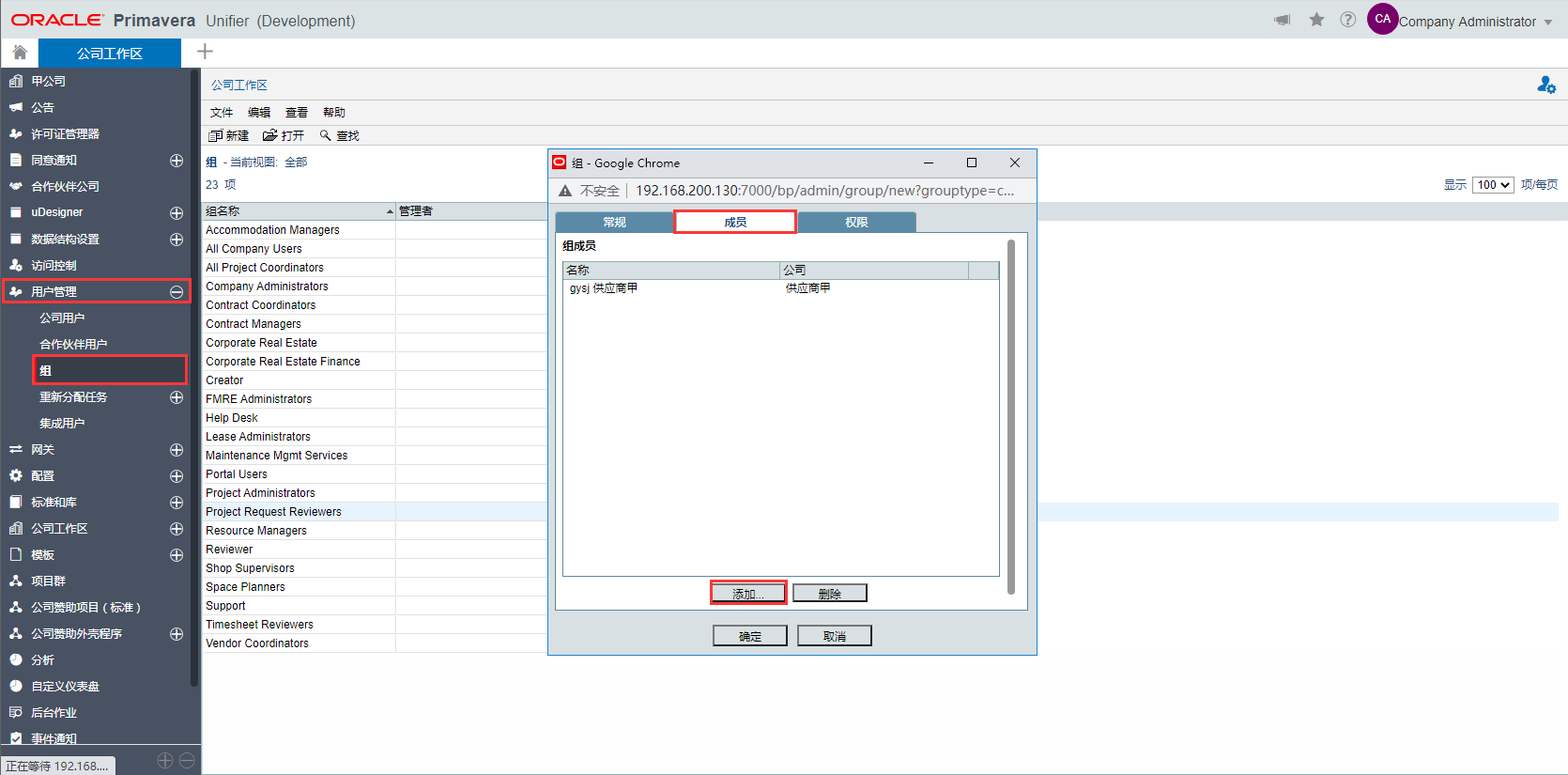Select 甲公司 in the sidebar
This screenshot has width=1568, height=775.
click(48, 82)
